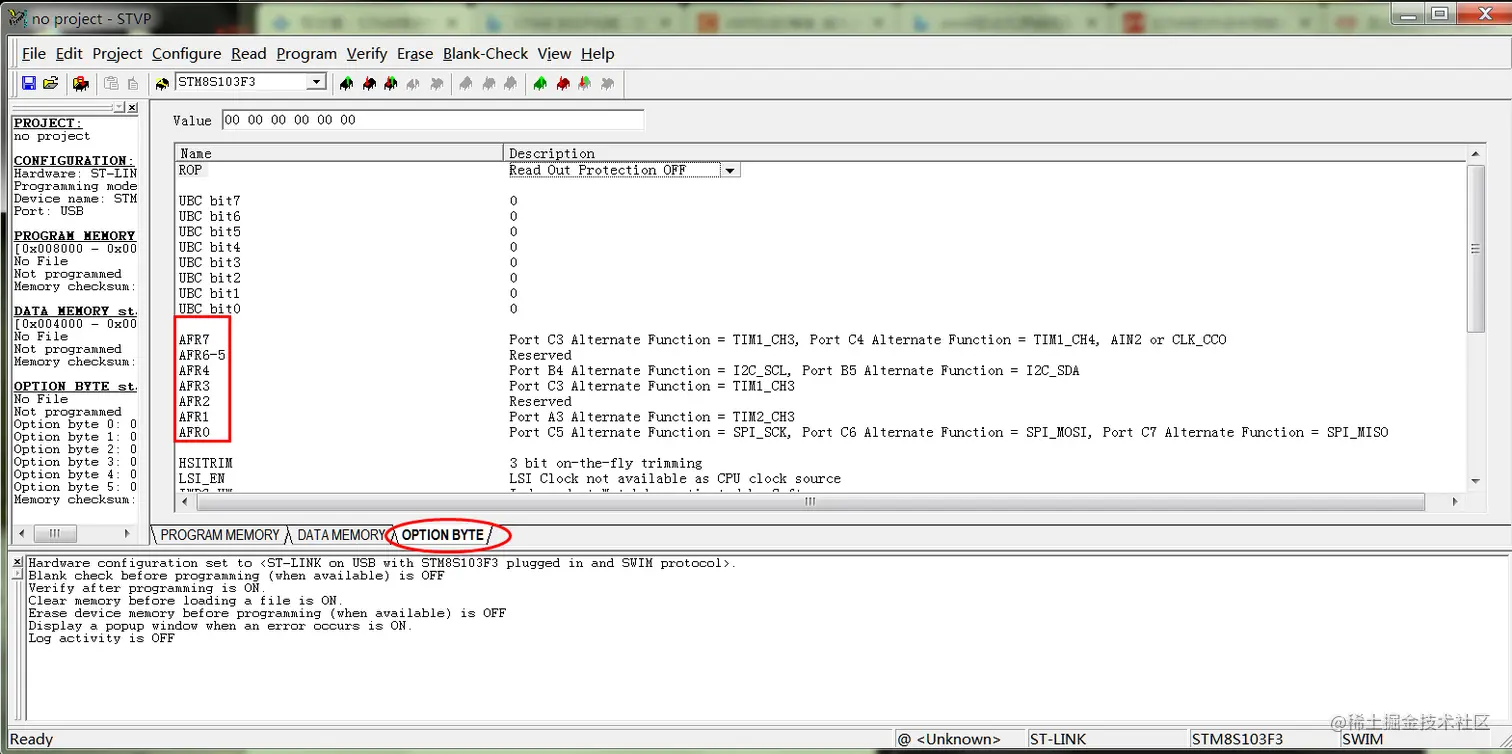Click option list horizontal scrollbar thumb
This screenshot has width=1512, height=754.
click(810, 501)
